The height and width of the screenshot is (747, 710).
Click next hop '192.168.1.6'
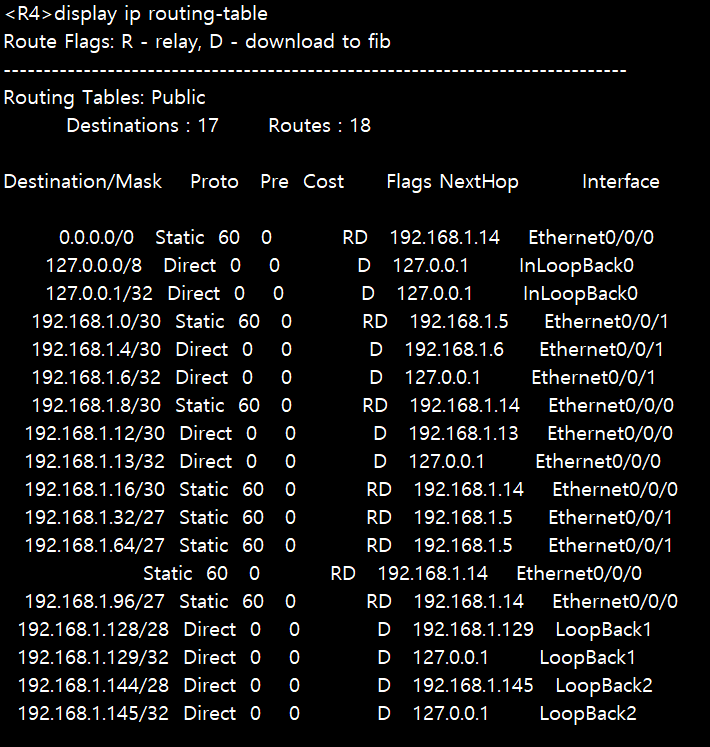pos(455,350)
